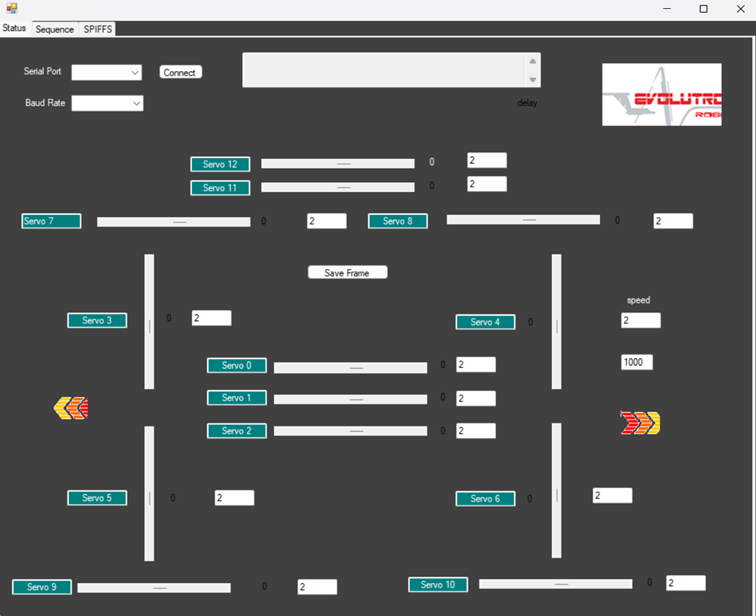Image resolution: width=756 pixels, height=616 pixels.
Task: Click the speed input field
Action: point(640,321)
